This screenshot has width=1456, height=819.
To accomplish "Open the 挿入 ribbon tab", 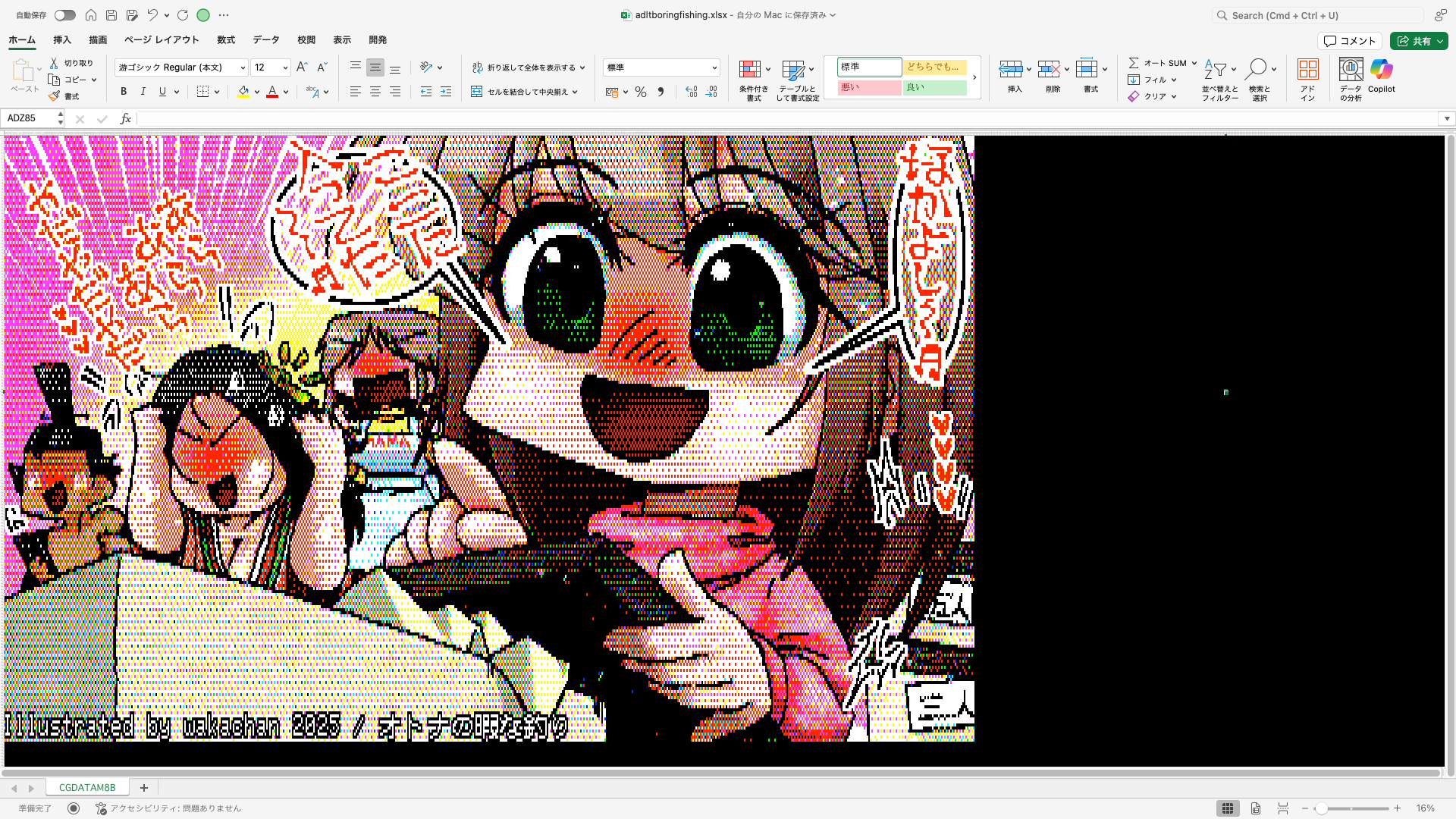I will tap(62, 40).
